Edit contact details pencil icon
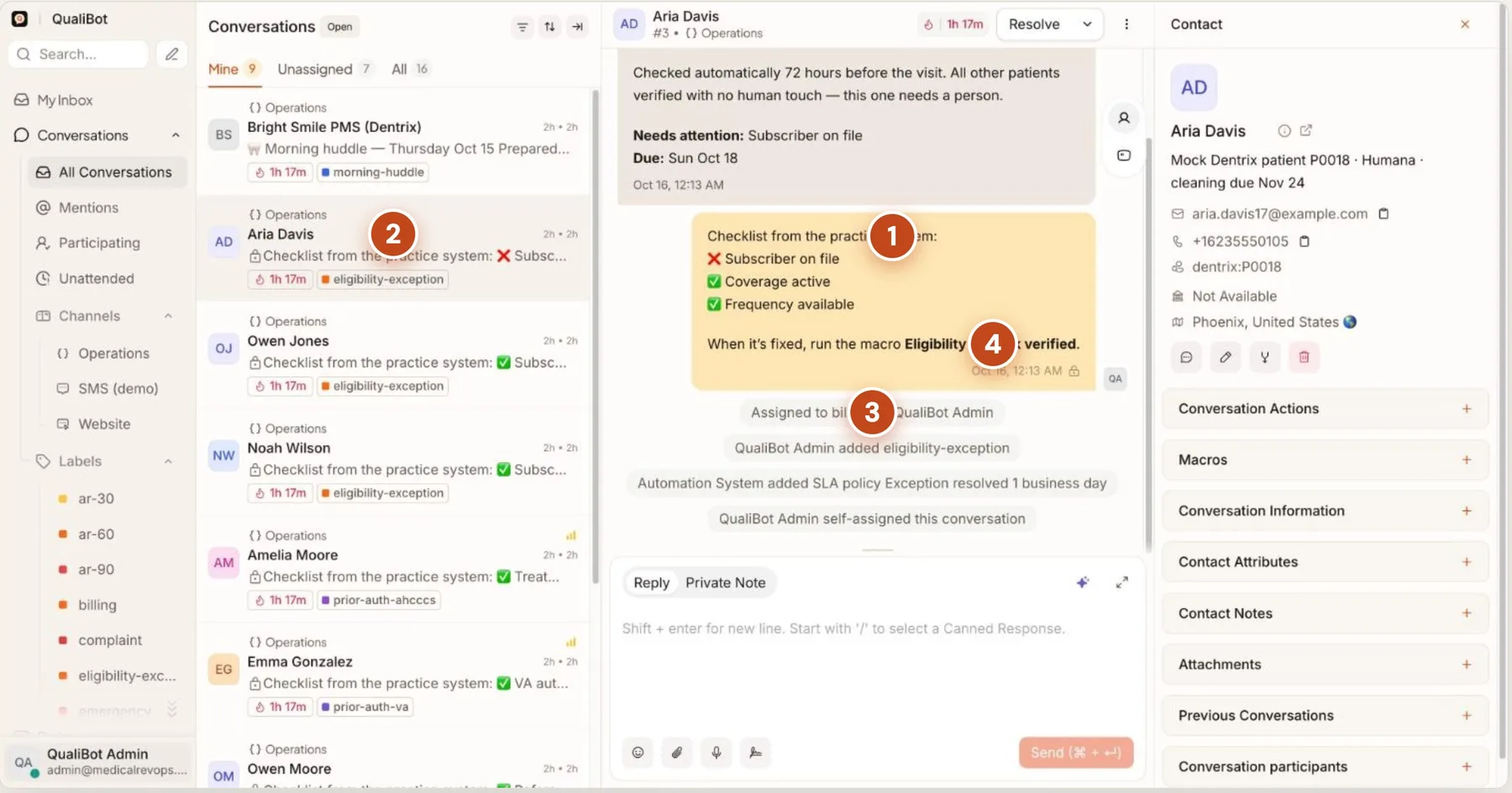Screen dimensions: 1512x793 point(1226,357)
